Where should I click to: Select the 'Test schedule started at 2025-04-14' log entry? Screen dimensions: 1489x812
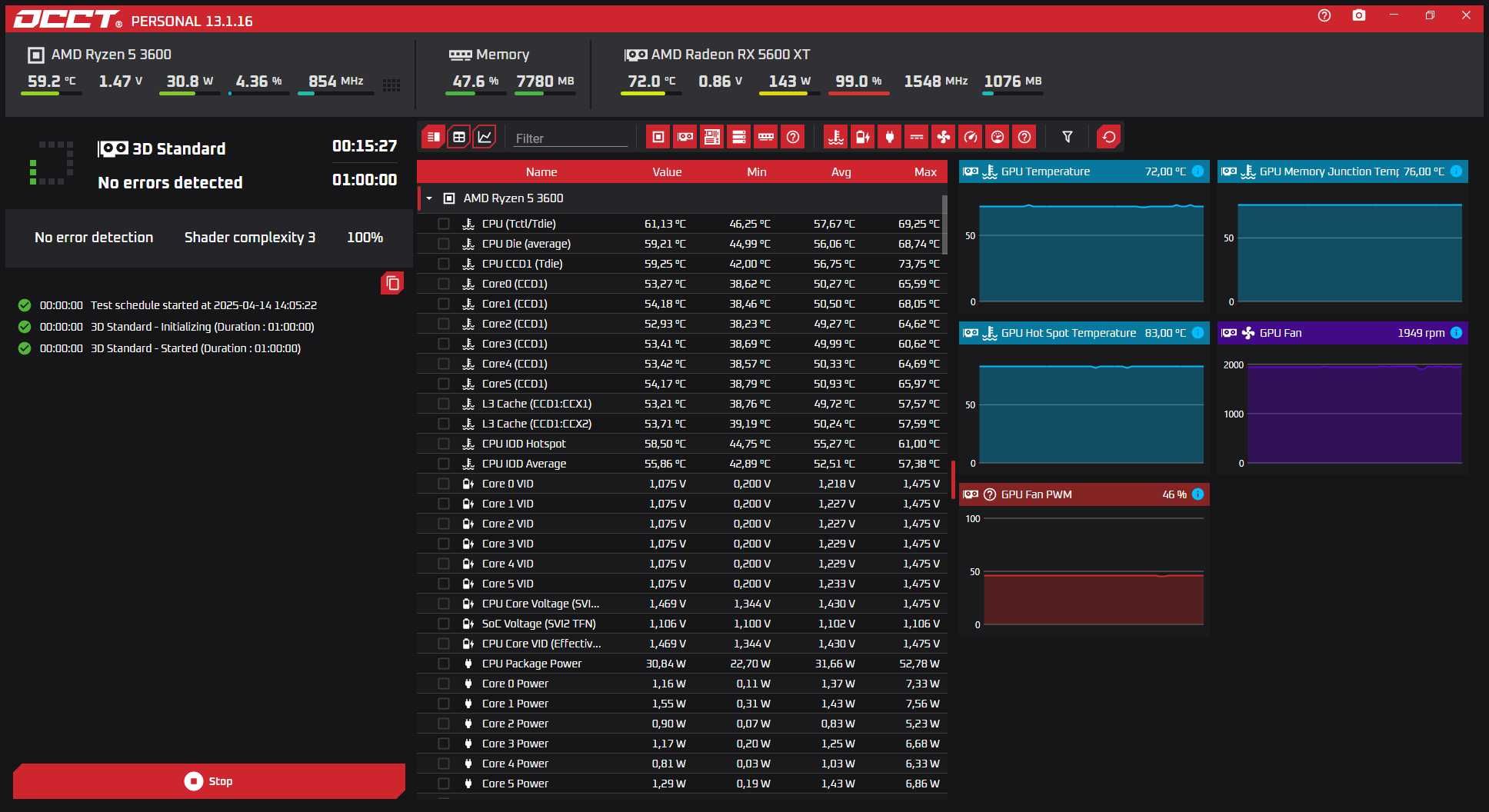(203, 305)
